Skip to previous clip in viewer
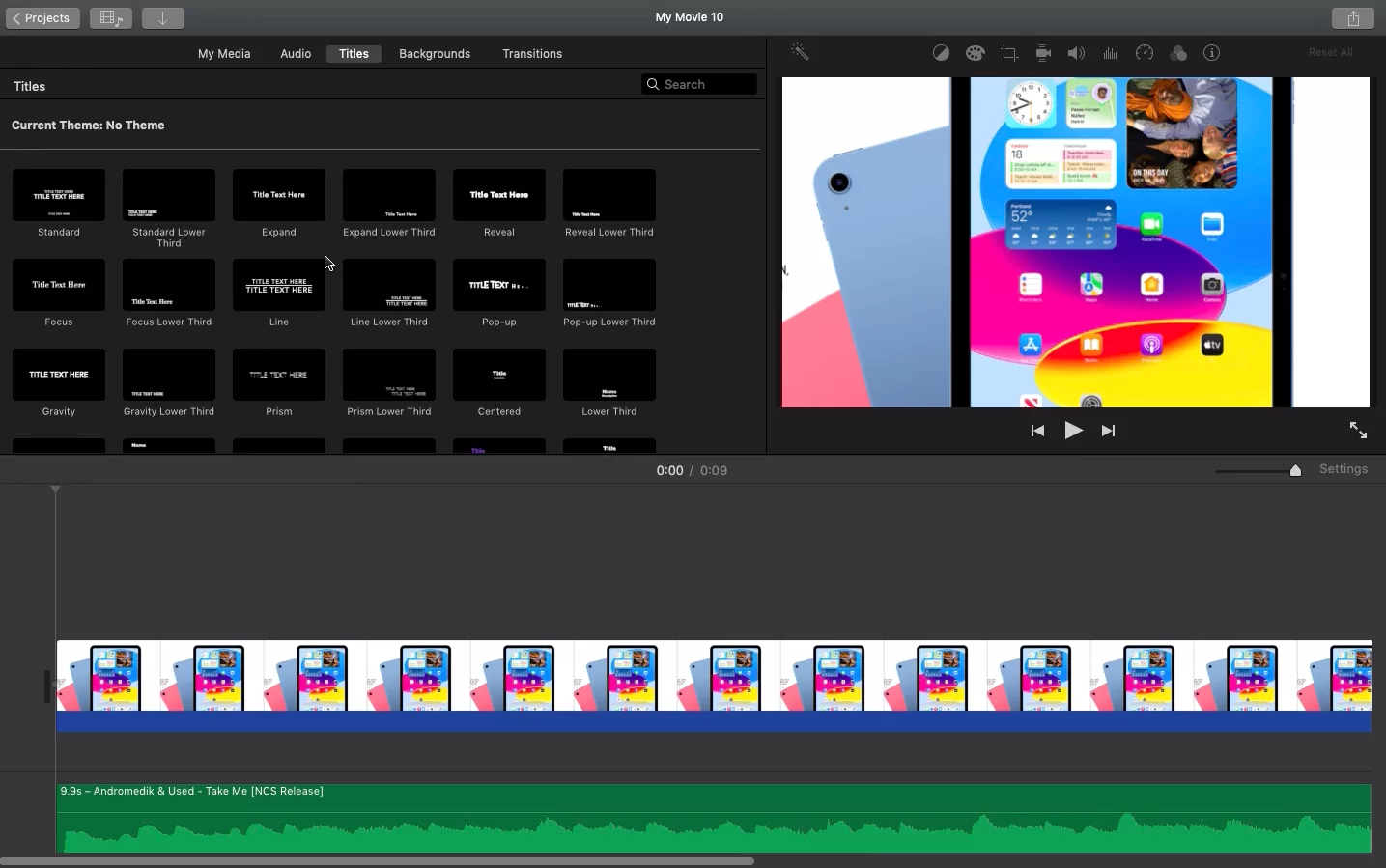Image resolution: width=1386 pixels, height=868 pixels. (x=1038, y=432)
